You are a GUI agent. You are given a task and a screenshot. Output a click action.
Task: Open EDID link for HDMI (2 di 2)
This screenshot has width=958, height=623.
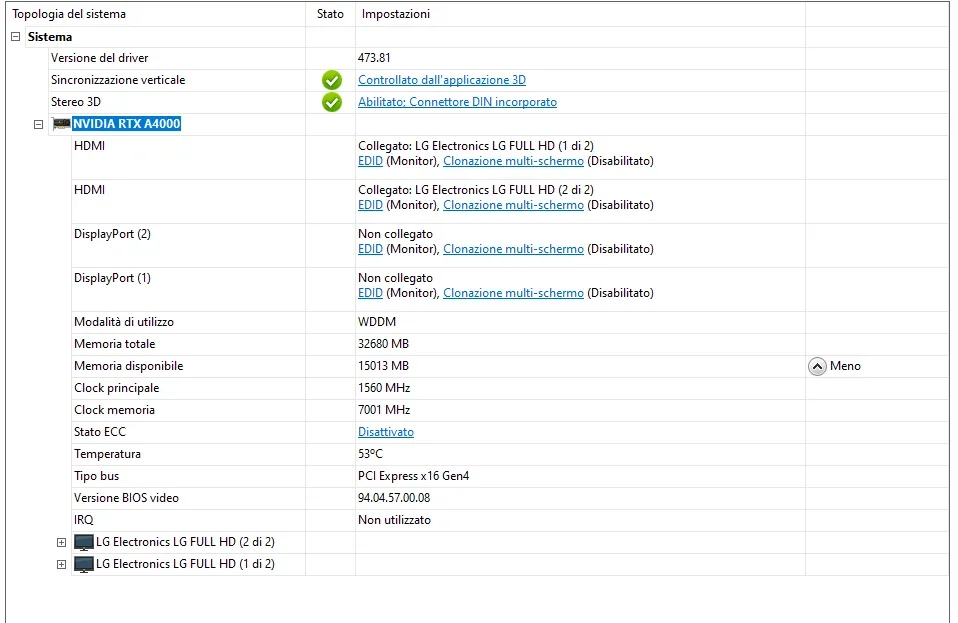(x=370, y=205)
